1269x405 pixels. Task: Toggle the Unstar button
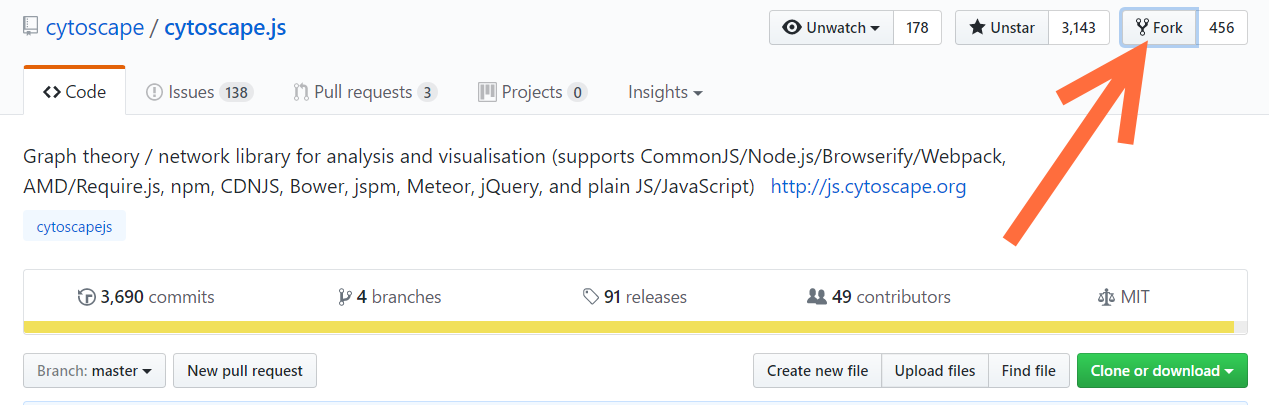point(1002,28)
